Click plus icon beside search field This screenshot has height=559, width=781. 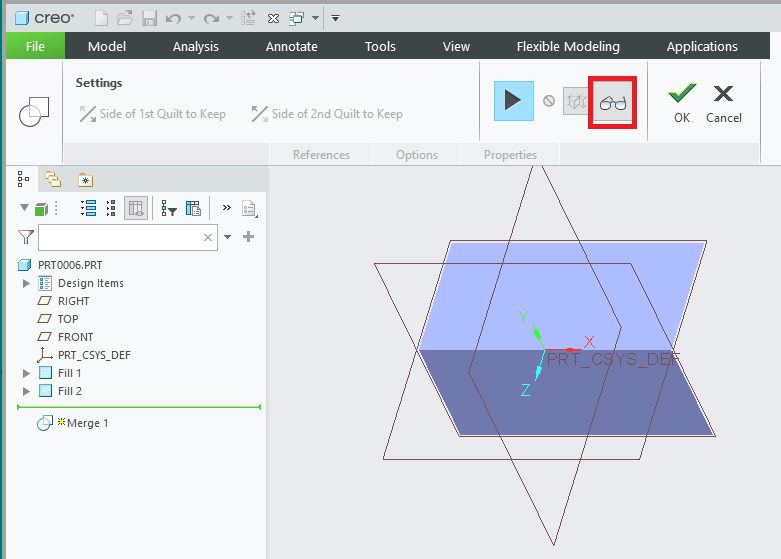click(248, 237)
